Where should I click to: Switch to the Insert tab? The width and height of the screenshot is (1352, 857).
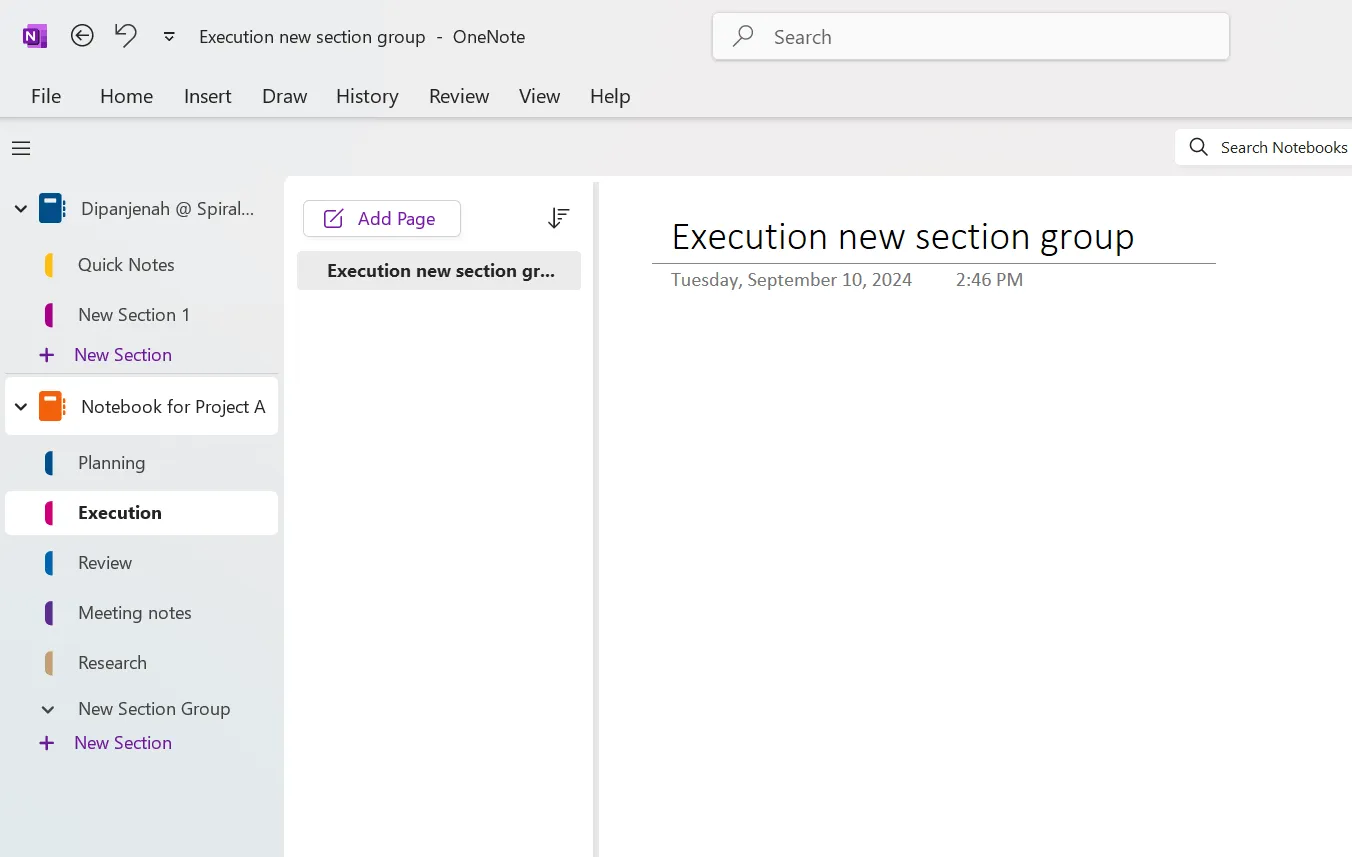pos(208,96)
